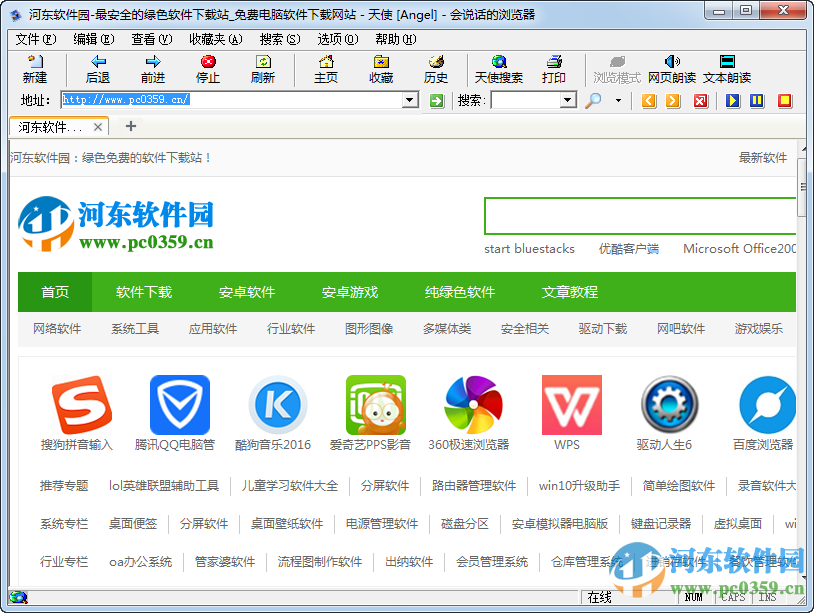Open the 选项 menu
This screenshot has height=613, width=814.
coord(337,39)
